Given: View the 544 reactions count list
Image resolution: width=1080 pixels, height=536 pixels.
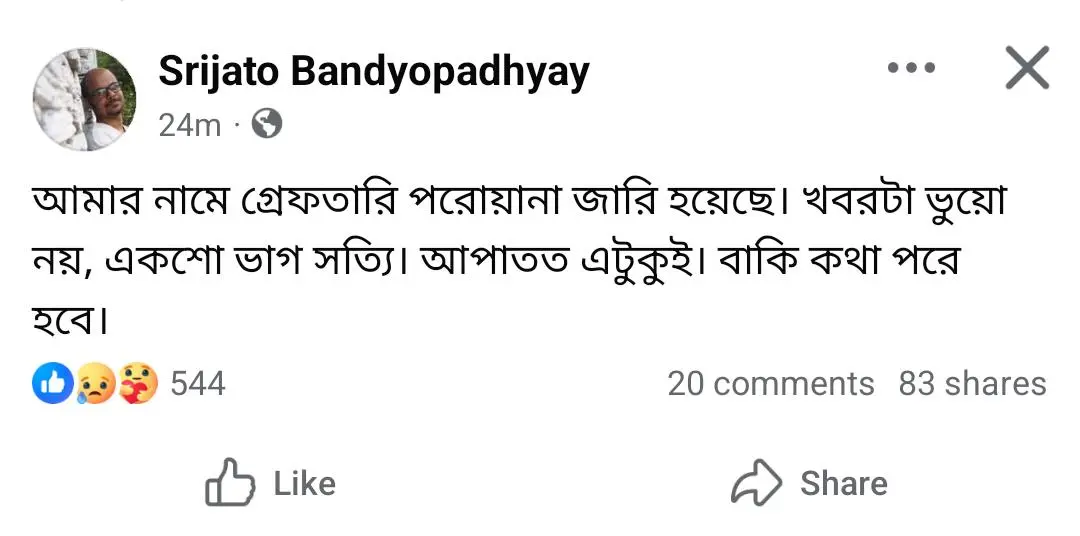Looking at the screenshot, I should (x=197, y=384).
